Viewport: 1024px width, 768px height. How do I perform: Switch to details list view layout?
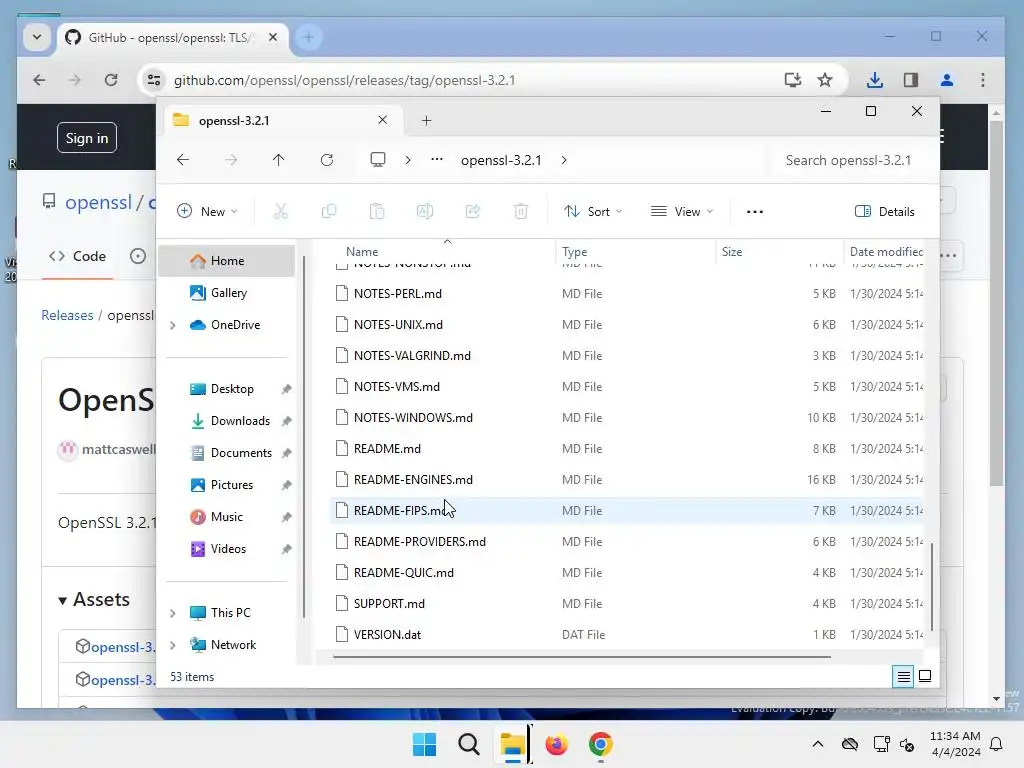[x=903, y=677]
